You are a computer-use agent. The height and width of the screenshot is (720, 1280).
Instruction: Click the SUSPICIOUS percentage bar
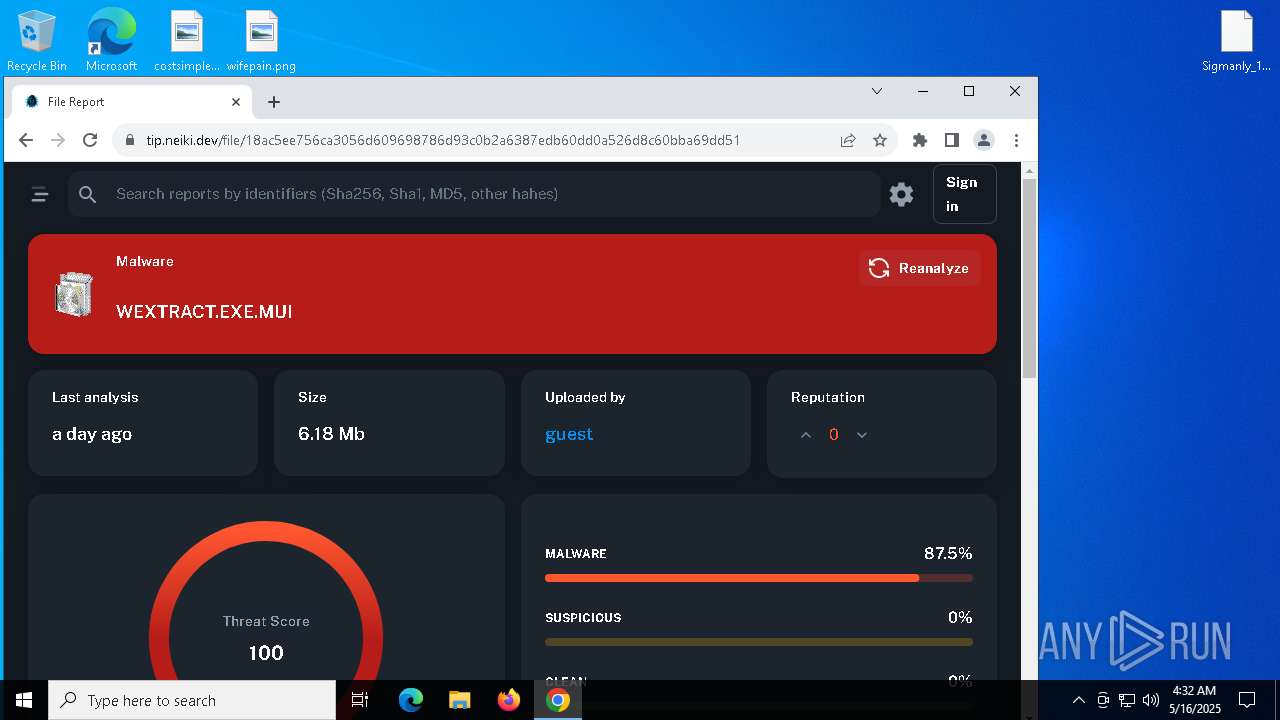click(x=758, y=642)
